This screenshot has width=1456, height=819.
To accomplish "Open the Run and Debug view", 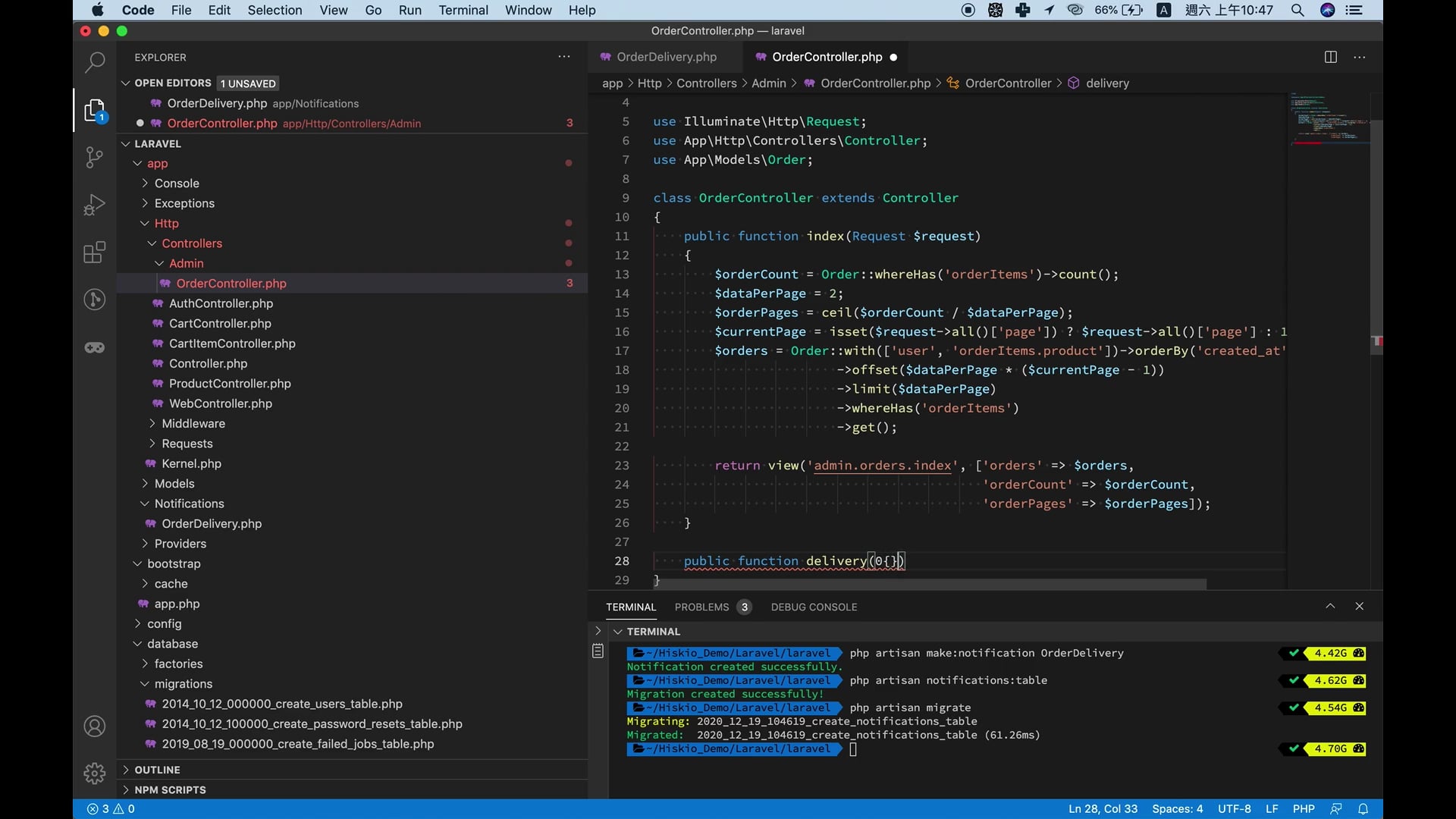I will click(x=94, y=205).
